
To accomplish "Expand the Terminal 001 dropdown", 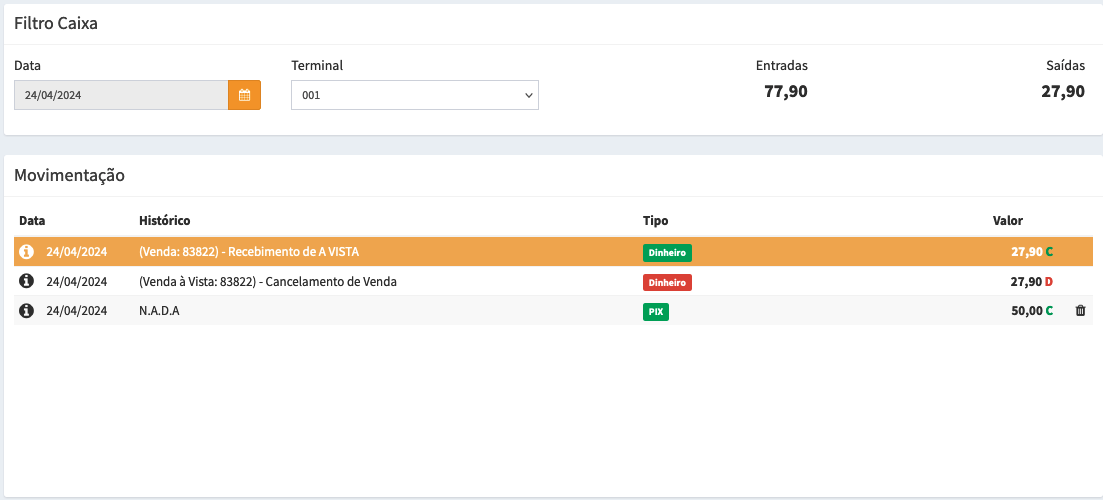I will pos(414,95).
